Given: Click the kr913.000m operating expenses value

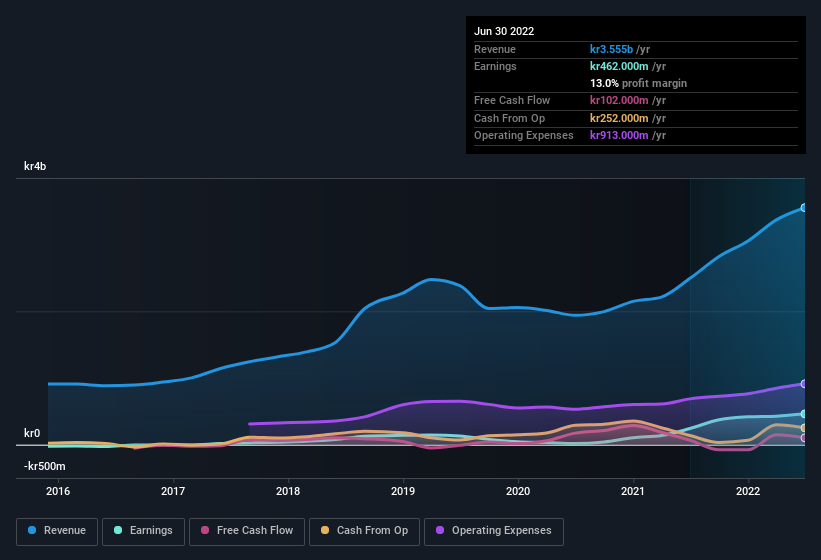Looking at the screenshot, I should [x=619, y=135].
